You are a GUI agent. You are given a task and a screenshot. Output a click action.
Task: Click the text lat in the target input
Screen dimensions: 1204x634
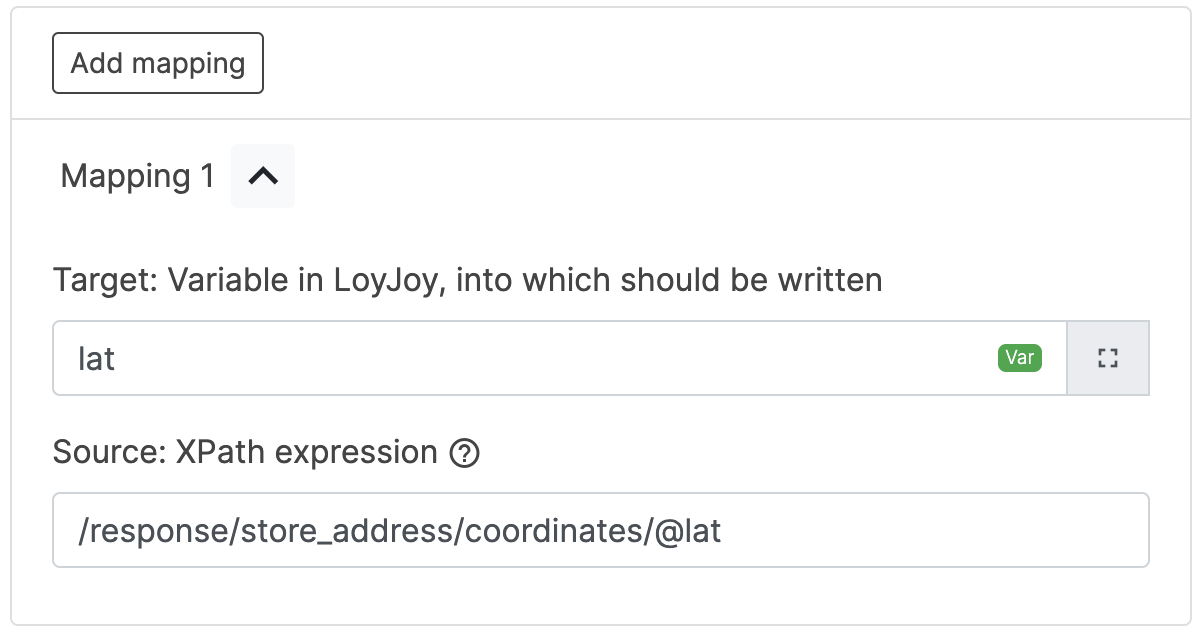click(x=97, y=358)
